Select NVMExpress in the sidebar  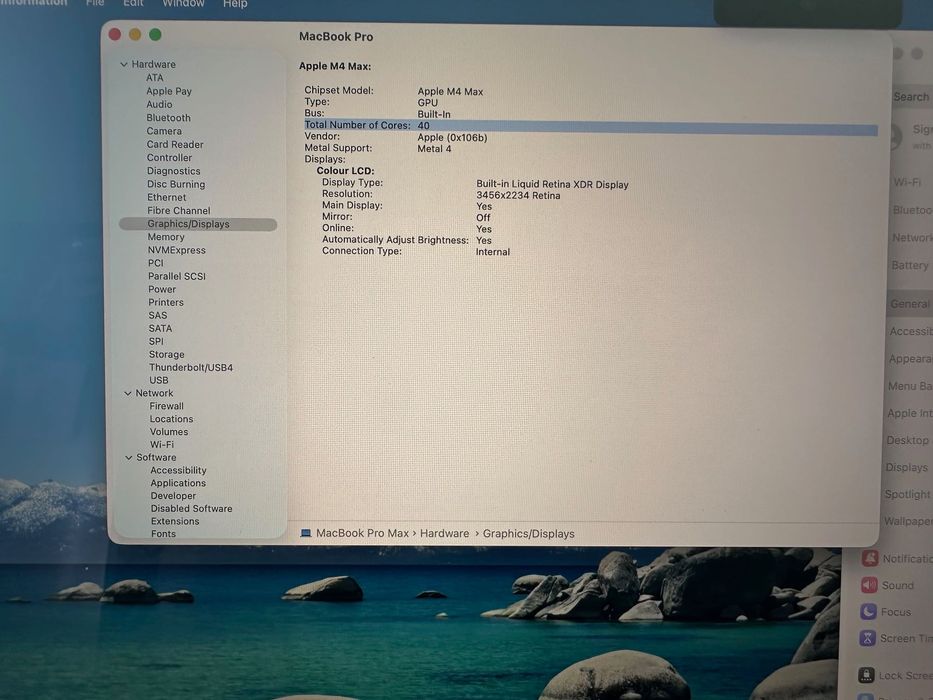pos(177,250)
